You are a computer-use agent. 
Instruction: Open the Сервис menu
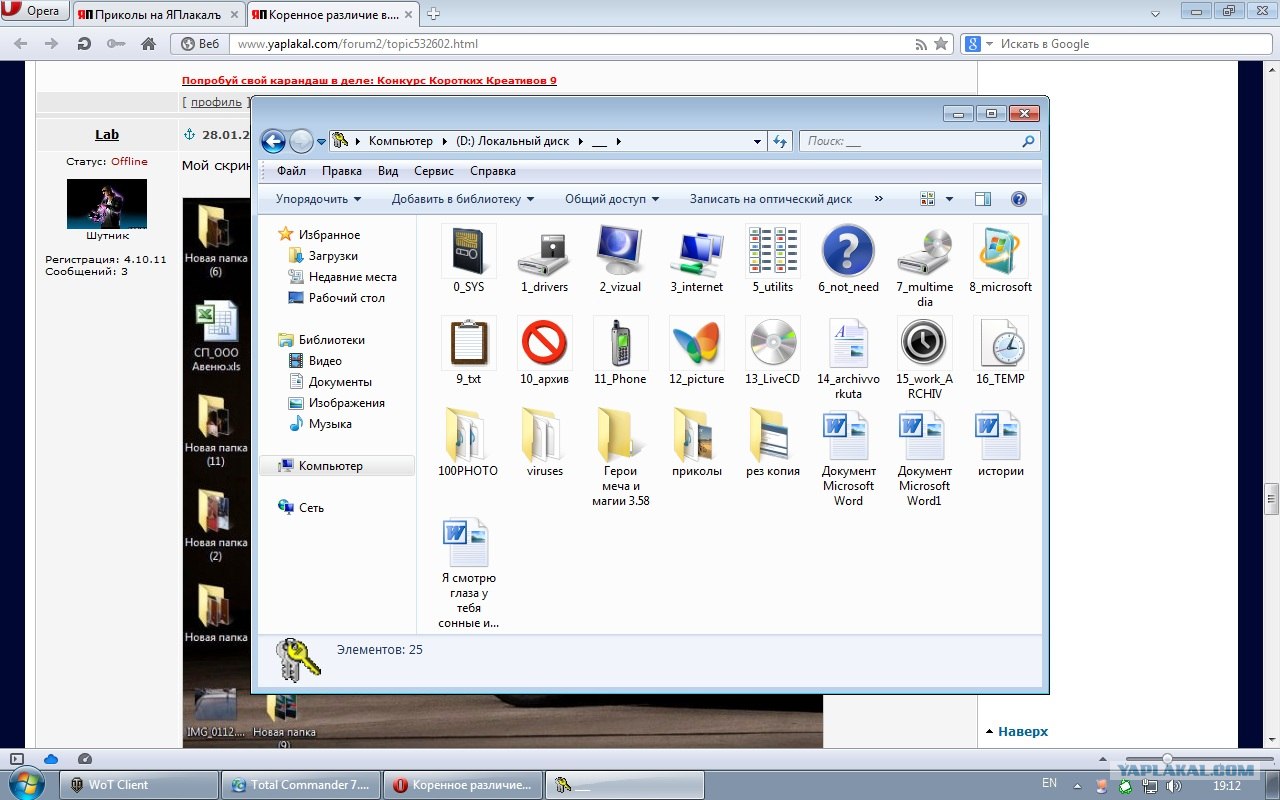tap(434, 171)
